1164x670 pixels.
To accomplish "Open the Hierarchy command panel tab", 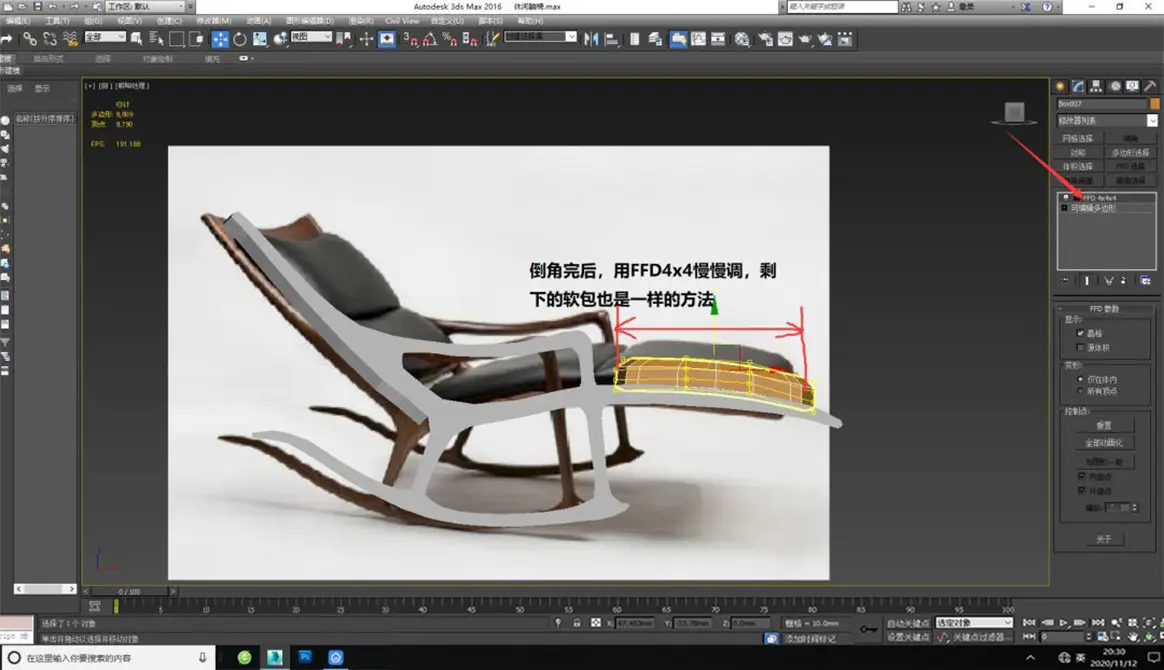I will tap(1096, 86).
